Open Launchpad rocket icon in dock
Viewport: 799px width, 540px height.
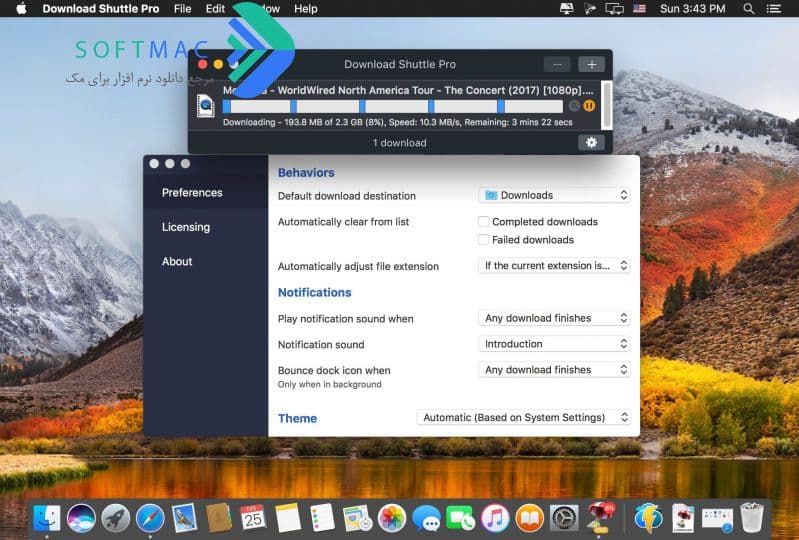(116, 519)
